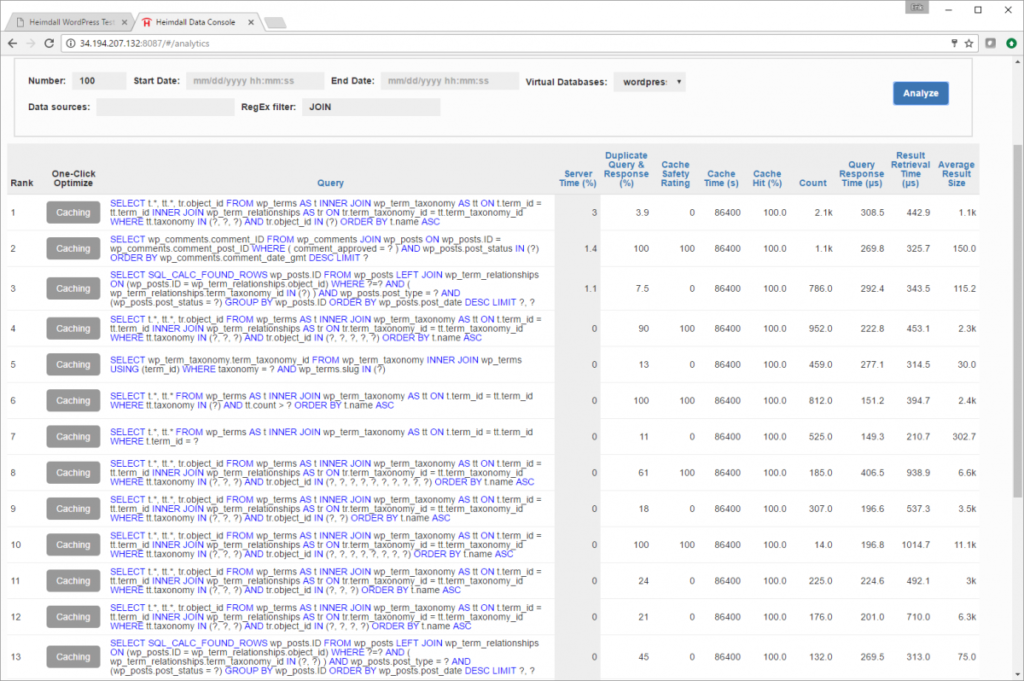
Task: Reload the page with refresh icon
Action: [x=49, y=43]
